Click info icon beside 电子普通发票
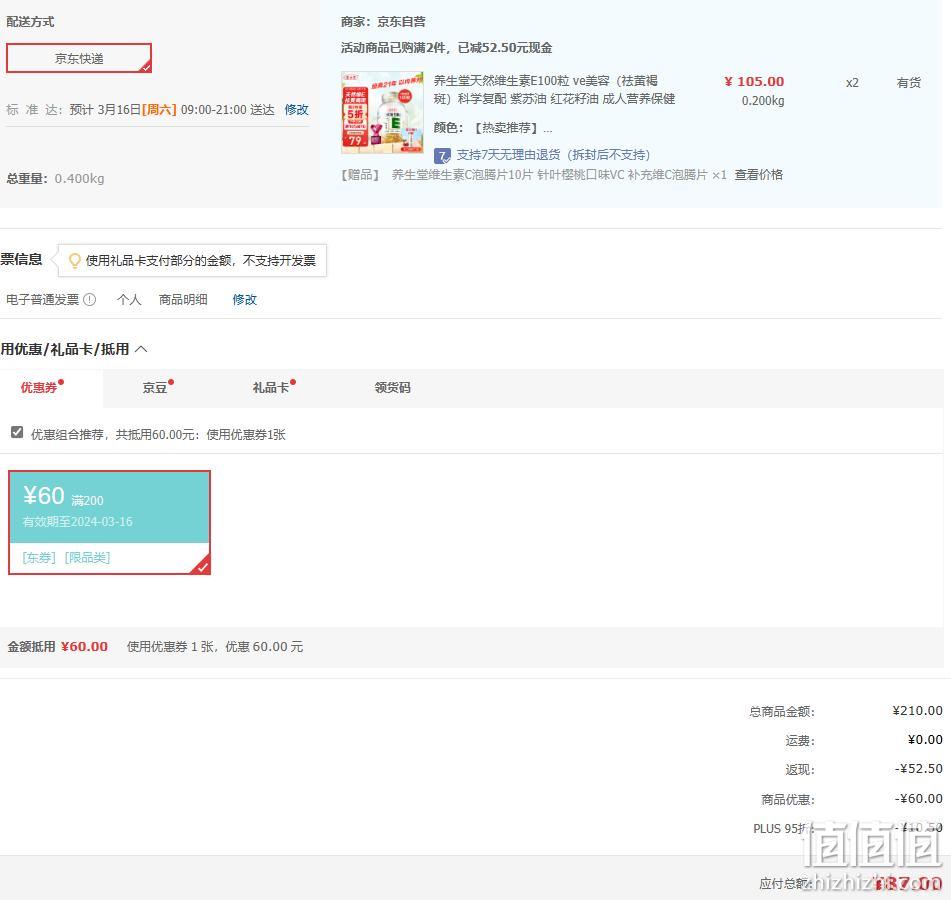The height and width of the screenshot is (900, 951). (89, 300)
